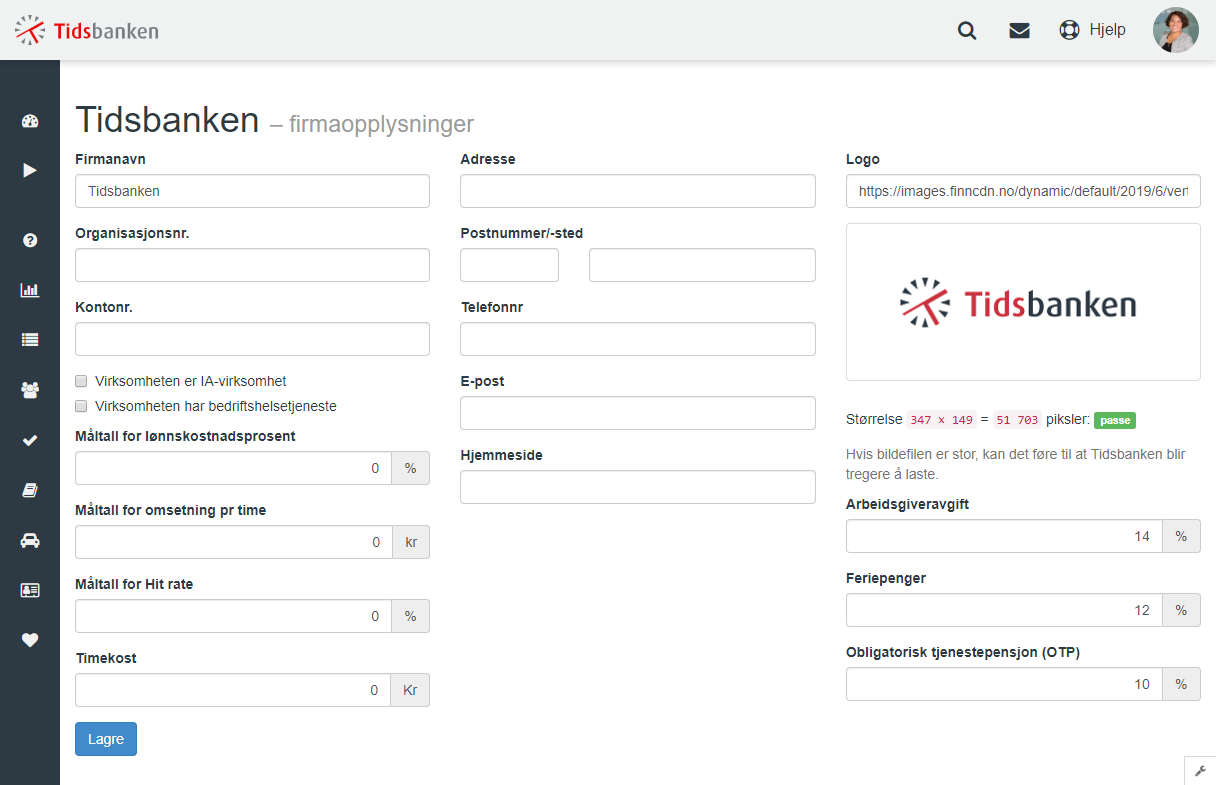Focus the Timekost input field
Viewport: 1216px width, 785px height.
point(233,690)
